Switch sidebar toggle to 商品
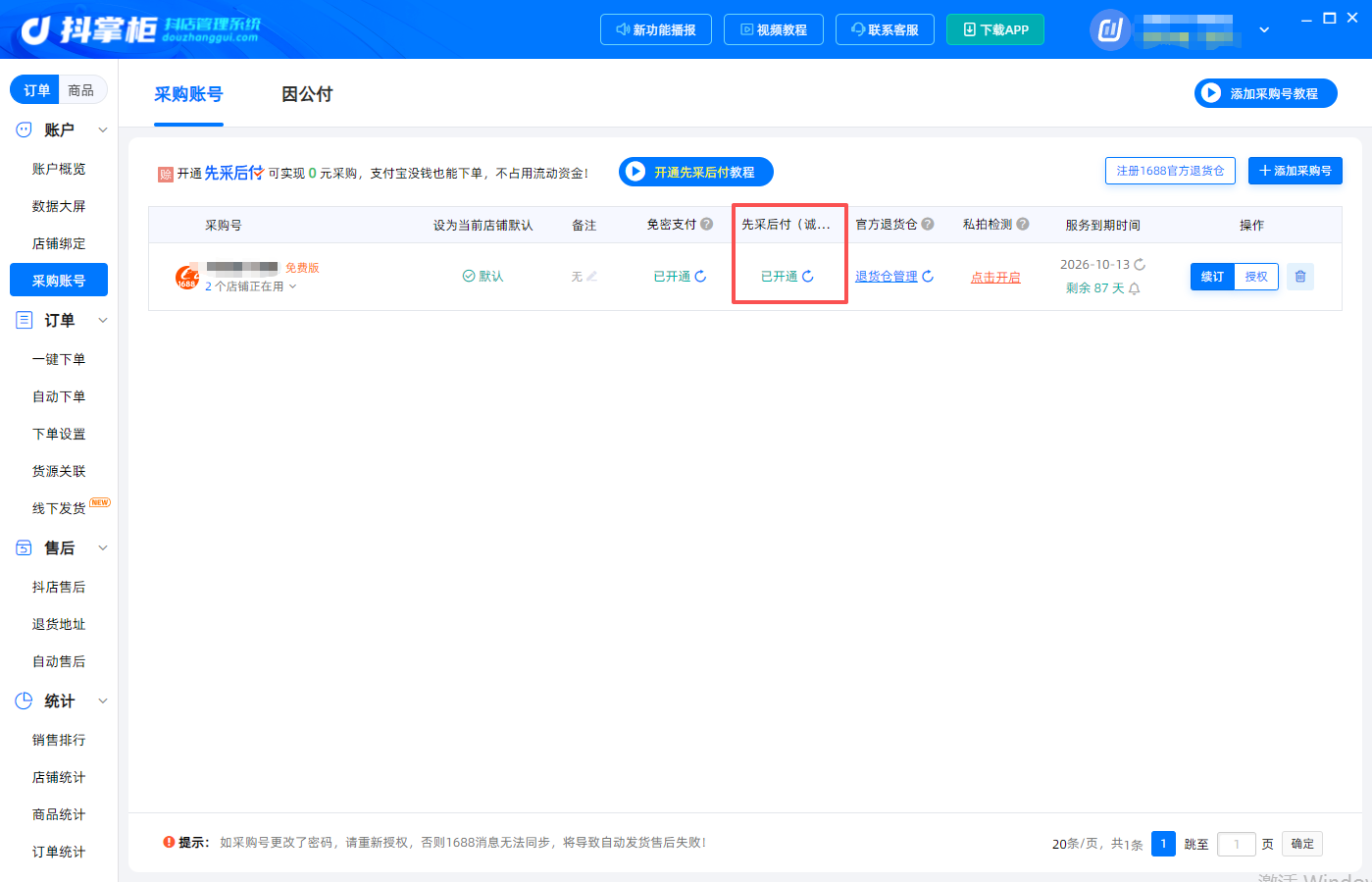Image resolution: width=1372 pixels, height=882 pixels. click(81, 90)
